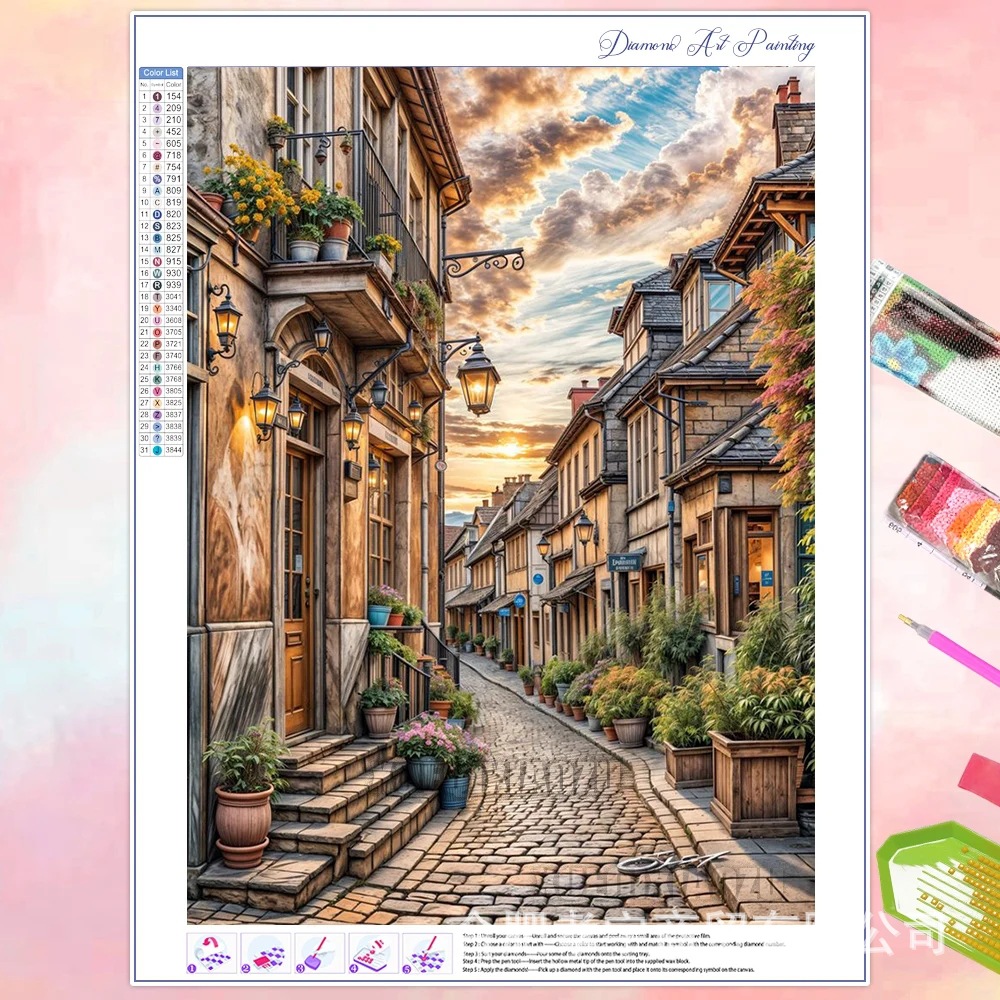Select symbol + swatch for color 452
This screenshot has width=1000, height=1000.
click(x=157, y=132)
